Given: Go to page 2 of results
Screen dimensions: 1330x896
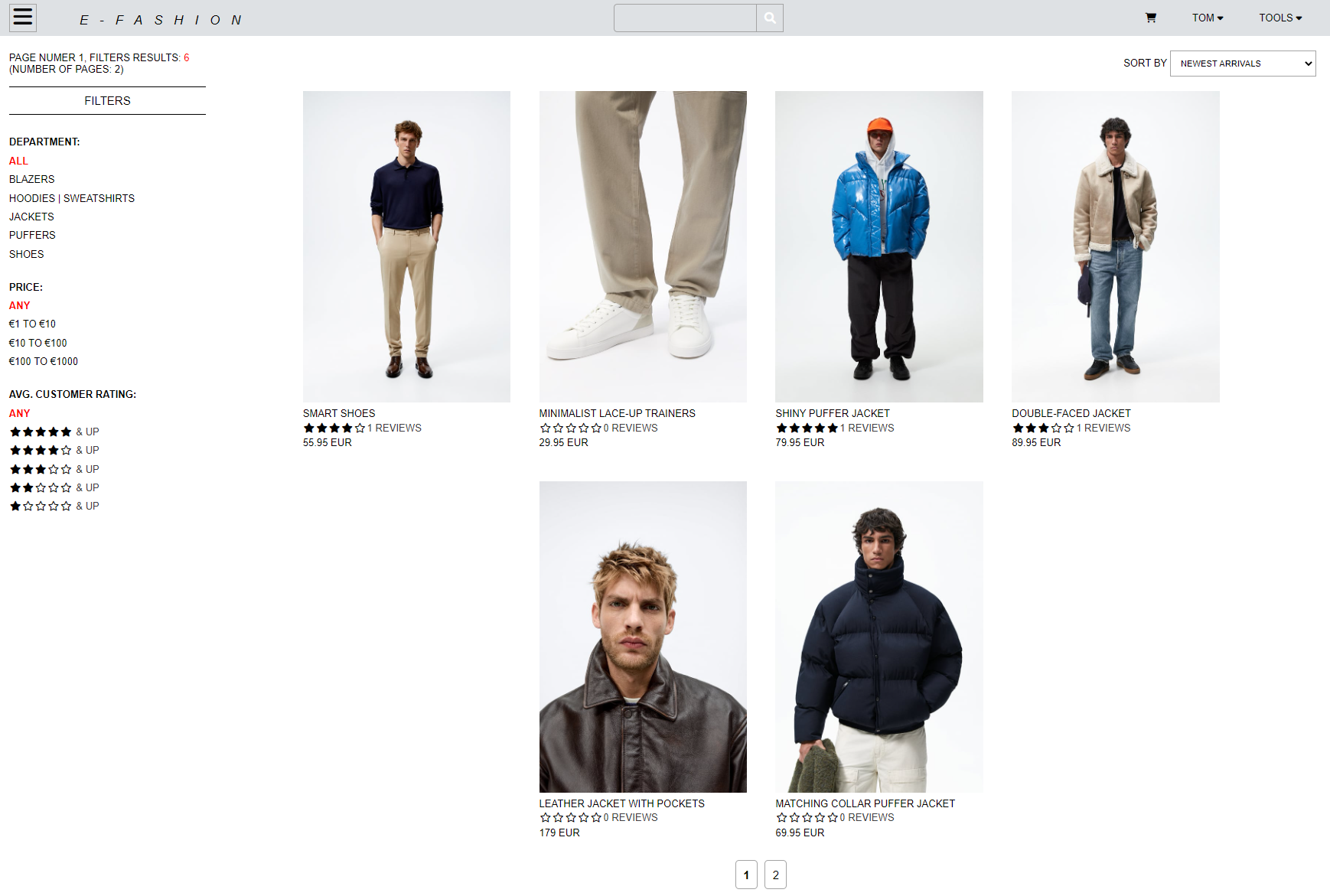Looking at the screenshot, I should (775, 875).
